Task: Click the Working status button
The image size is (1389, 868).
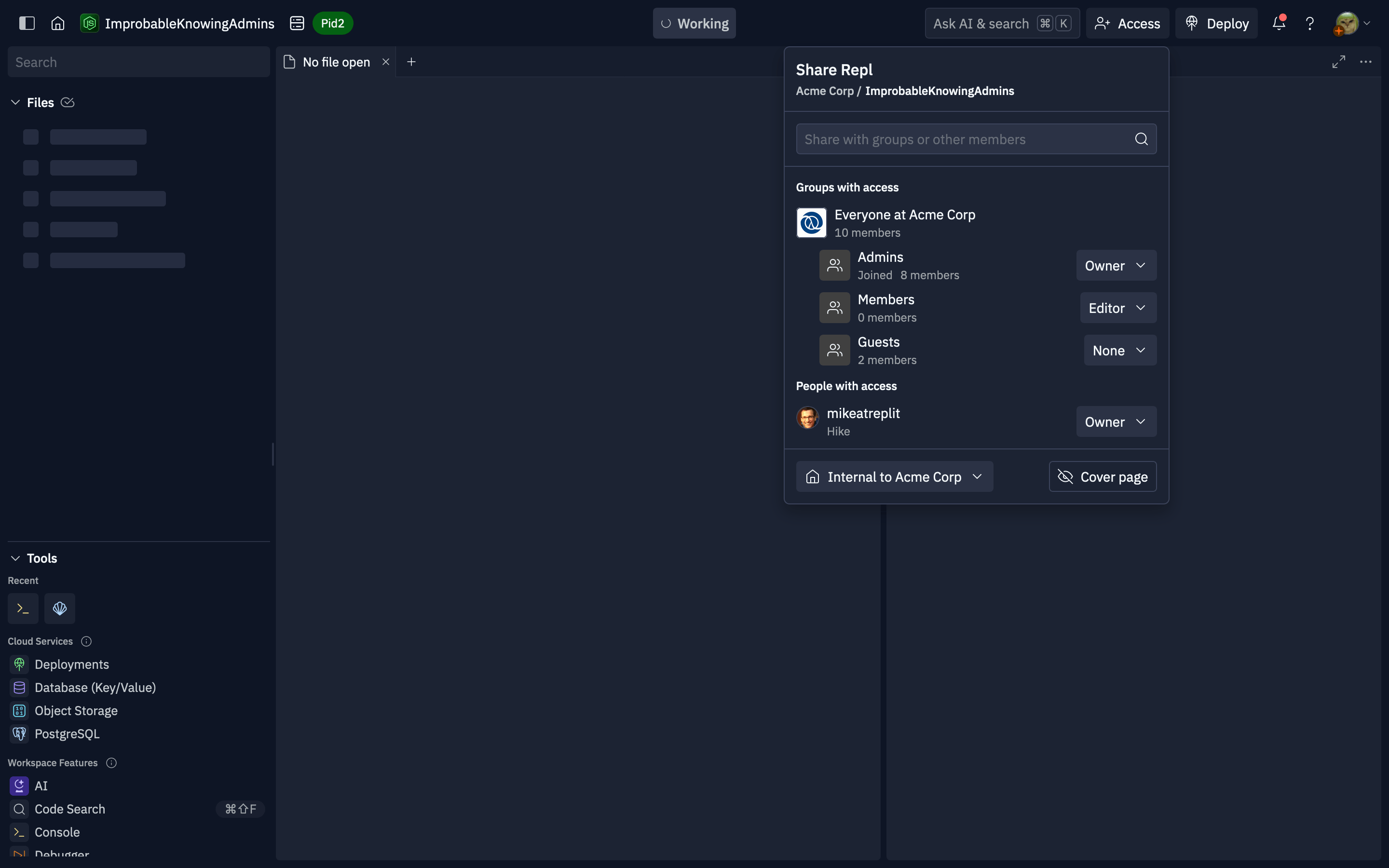Action: tap(694, 23)
